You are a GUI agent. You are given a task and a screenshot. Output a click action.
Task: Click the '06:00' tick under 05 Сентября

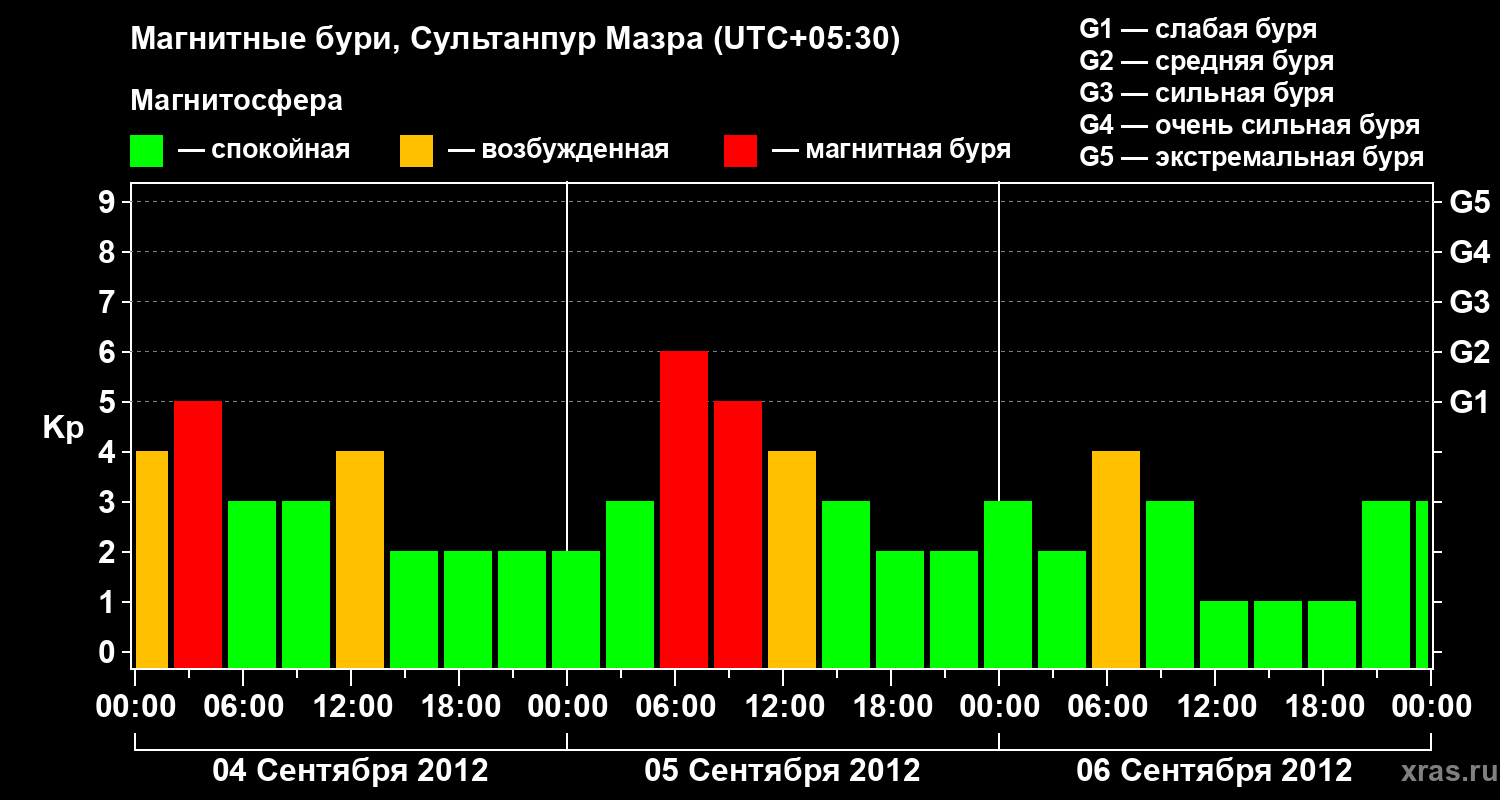(x=675, y=707)
